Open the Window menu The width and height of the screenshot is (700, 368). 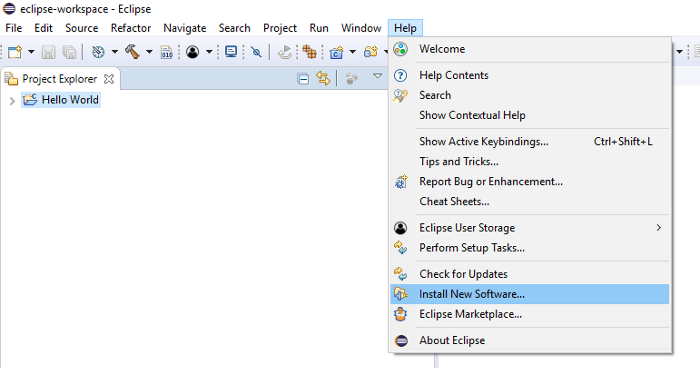pos(361,28)
